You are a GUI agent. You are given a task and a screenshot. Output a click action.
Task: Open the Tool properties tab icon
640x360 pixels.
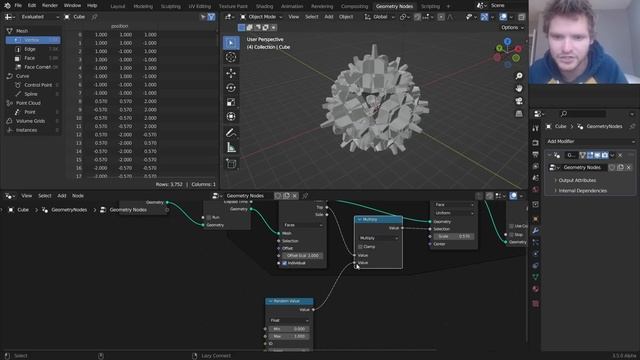click(536, 129)
